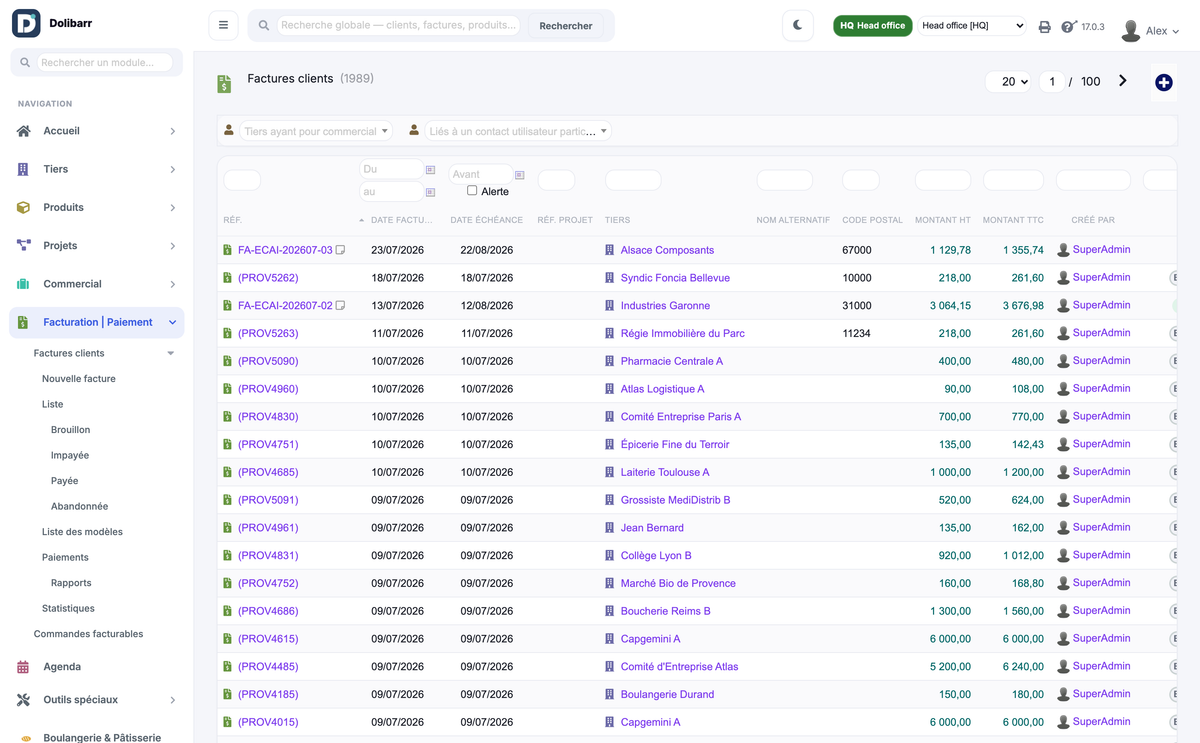The image size is (1200, 743).
Task: Focus the module search box in sidebar
Action: tap(105, 62)
